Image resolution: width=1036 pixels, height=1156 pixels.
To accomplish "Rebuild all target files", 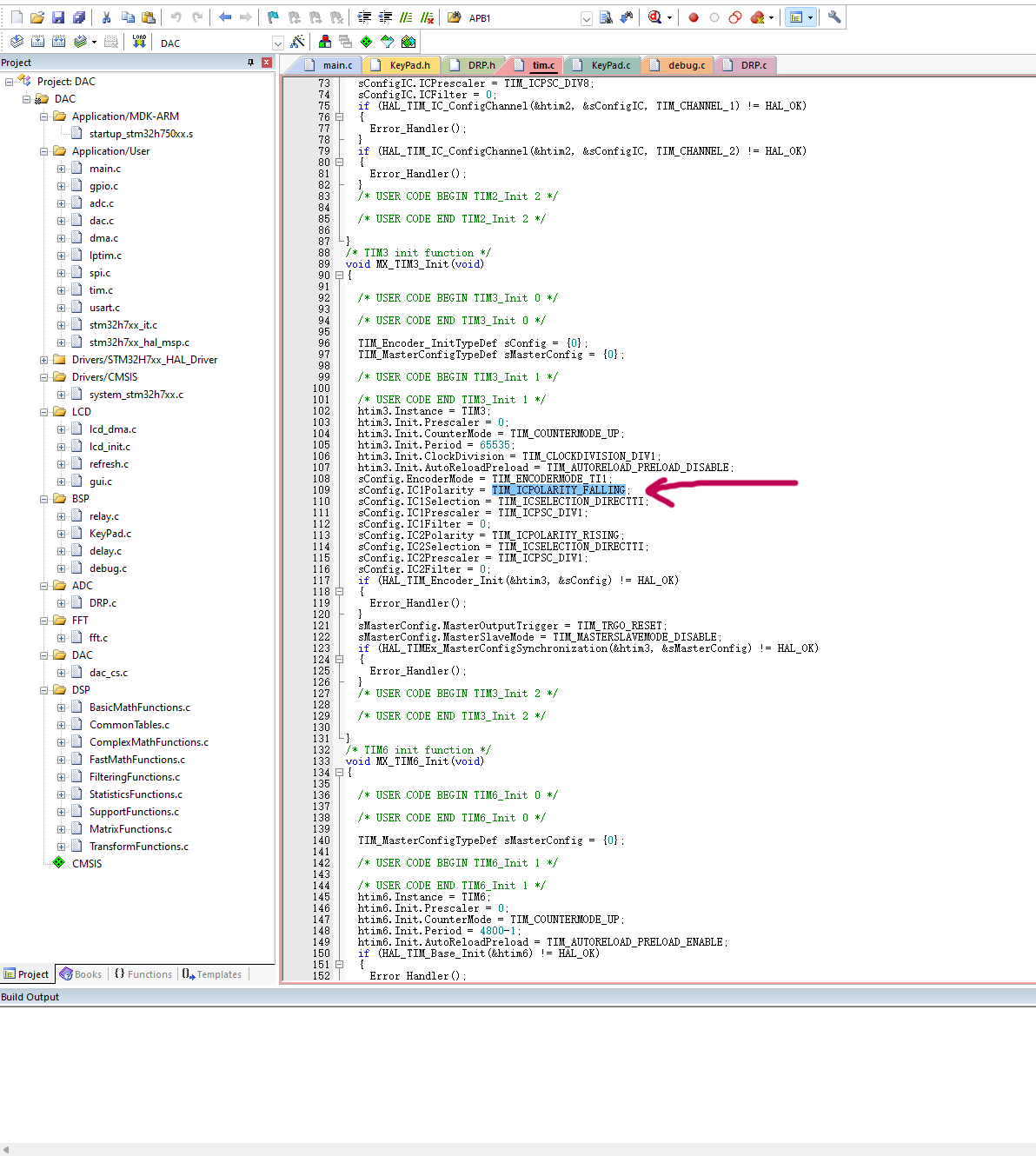I will pyautogui.click(x=58, y=42).
